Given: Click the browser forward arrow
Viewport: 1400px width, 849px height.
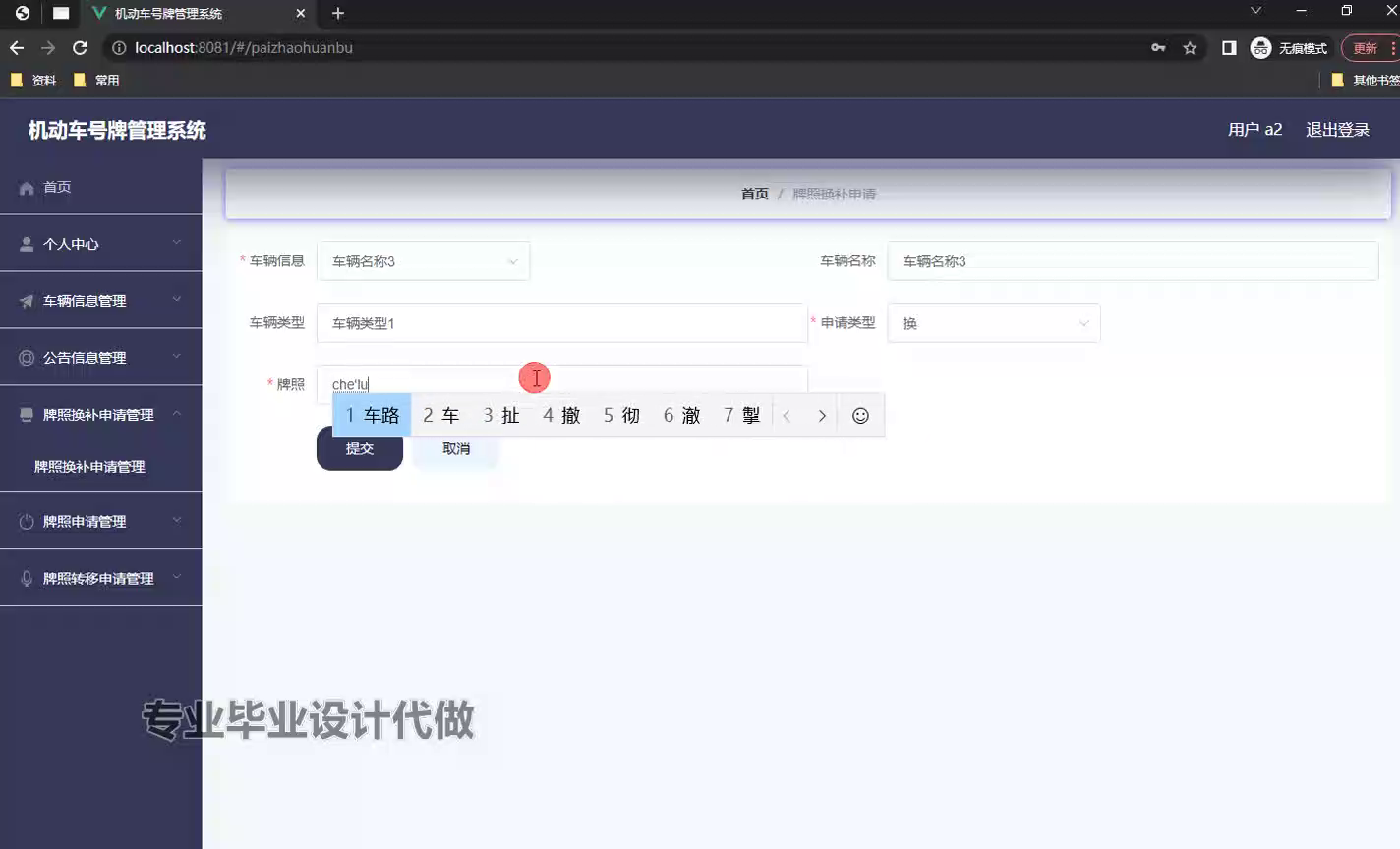Looking at the screenshot, I should [x=48, y=47].
